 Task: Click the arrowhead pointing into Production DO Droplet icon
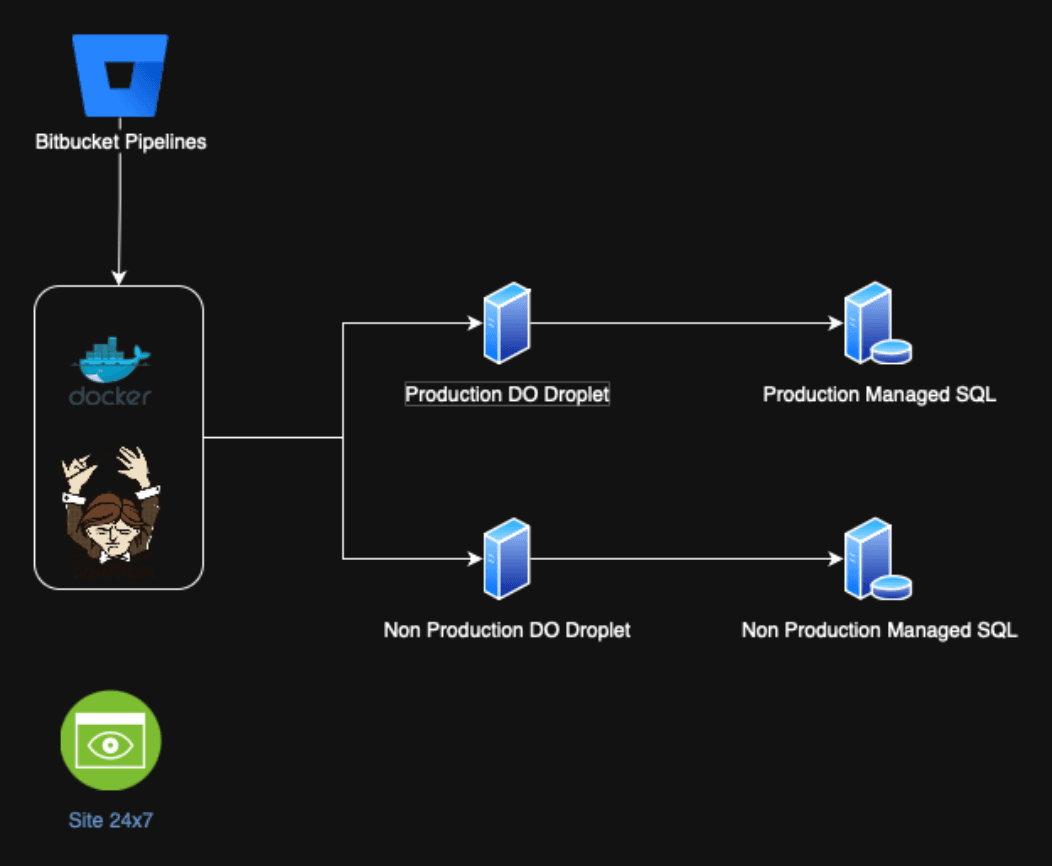[x=475, y=324]
